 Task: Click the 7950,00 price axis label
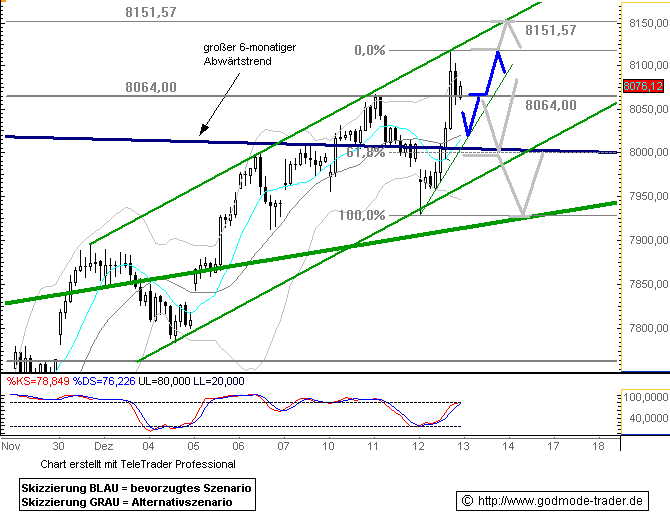coord(649,196)
